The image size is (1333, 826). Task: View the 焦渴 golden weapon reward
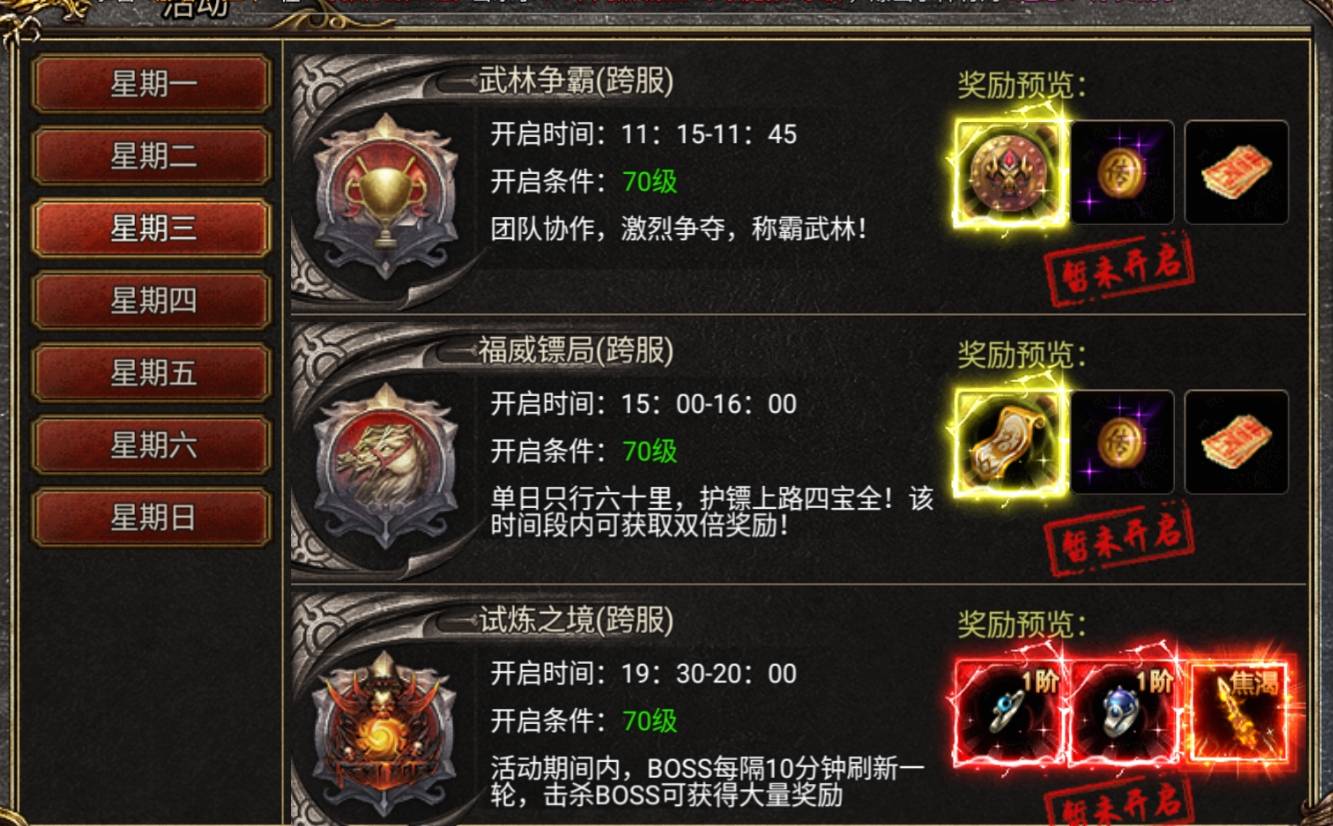click(1237, 713)
